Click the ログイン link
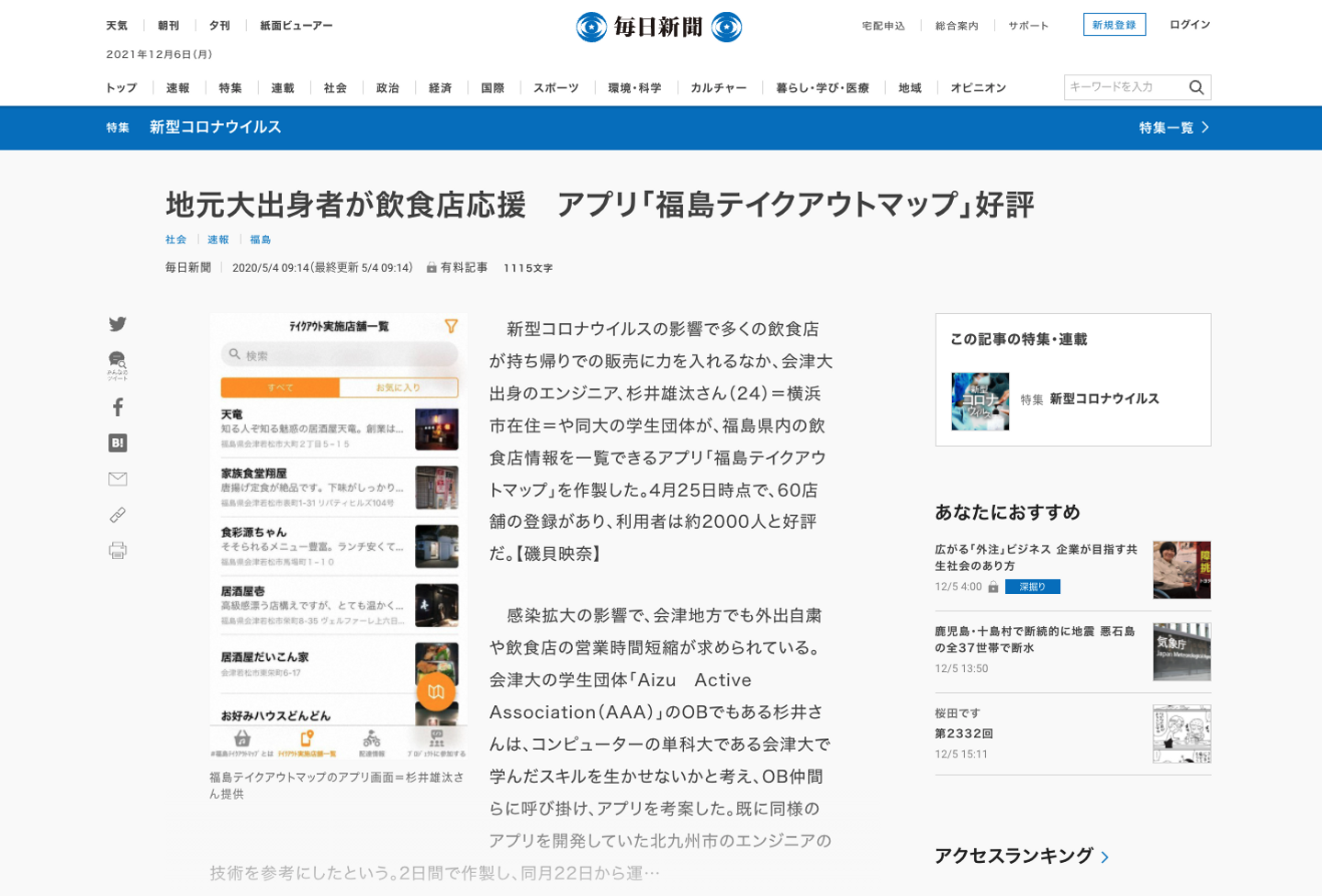The height and width of the screenshot is (896, 1322). point(1190,25)
